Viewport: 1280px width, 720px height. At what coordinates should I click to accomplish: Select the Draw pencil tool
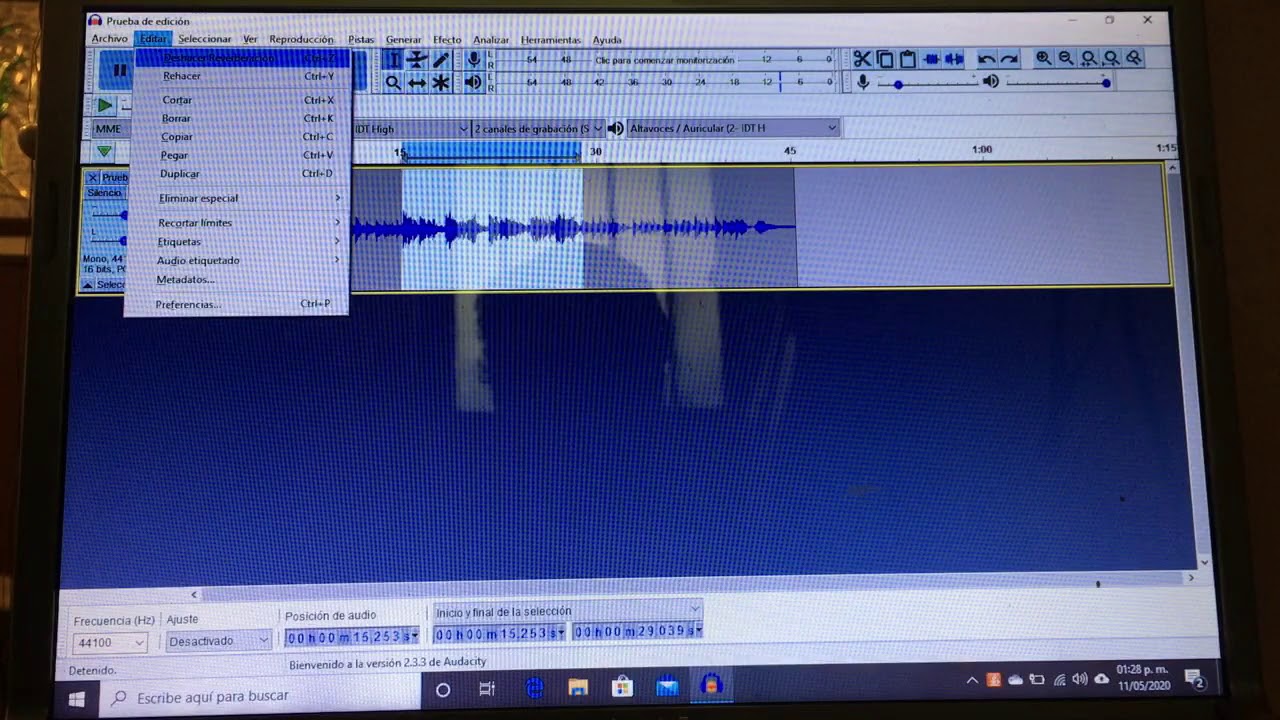[440, 59]
